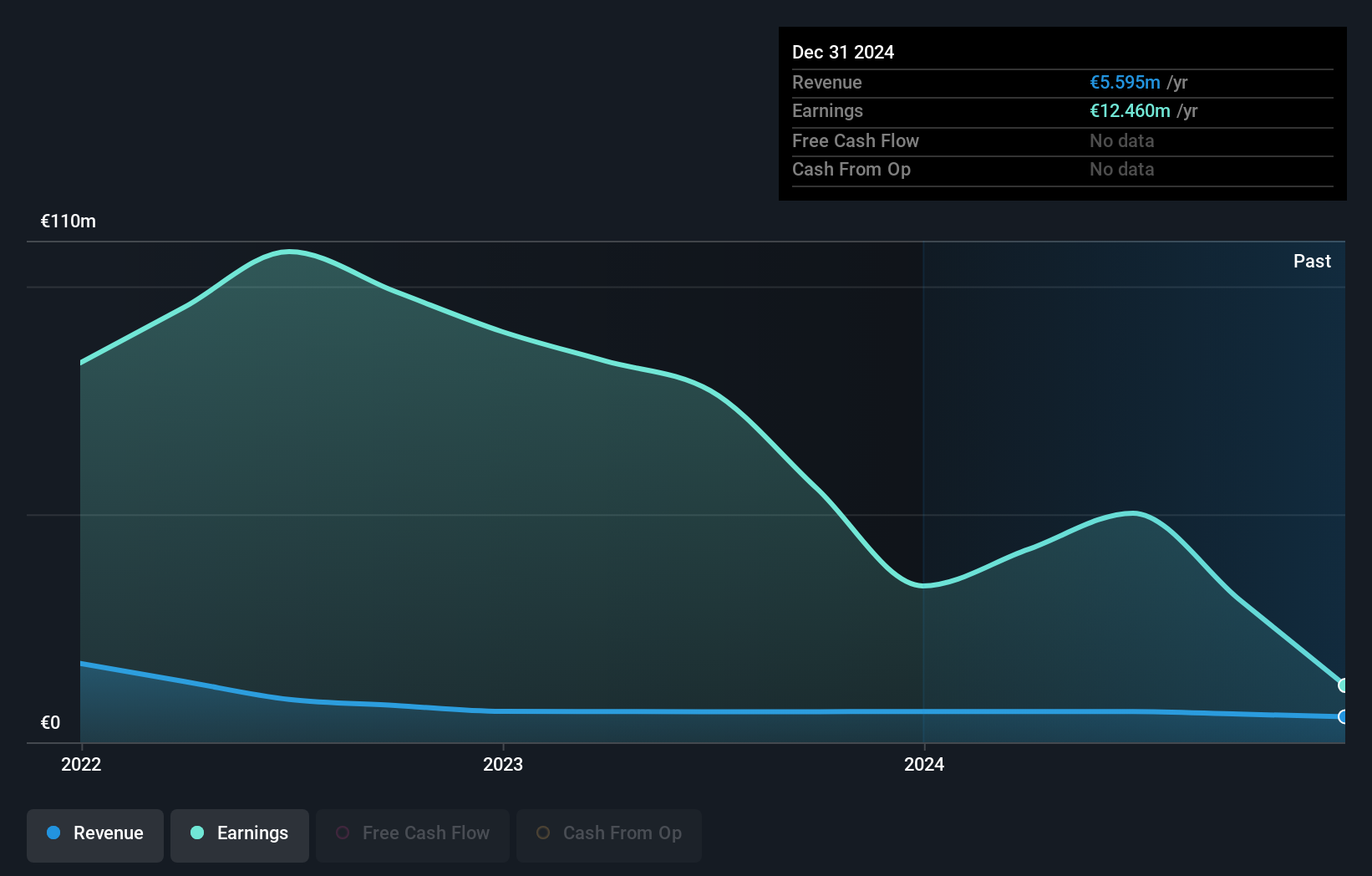Click the Earnings tooltip row label
The height and width of the screenshot is (876, 1372).
tap(827, 110)
